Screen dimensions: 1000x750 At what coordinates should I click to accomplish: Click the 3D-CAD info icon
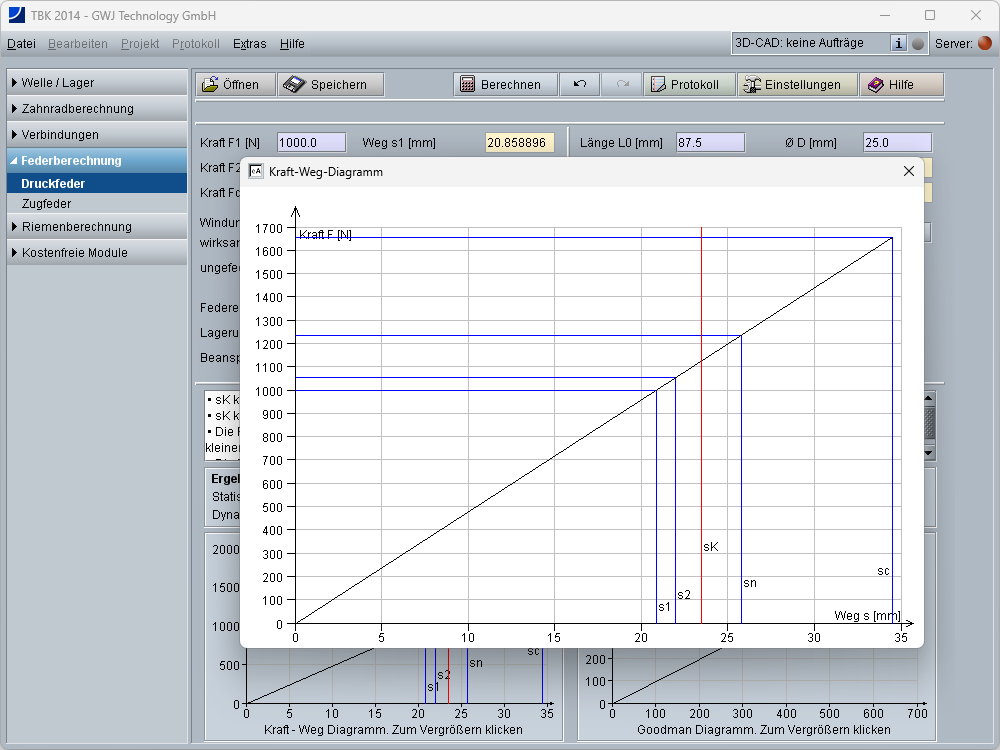(x=898, y=43)
